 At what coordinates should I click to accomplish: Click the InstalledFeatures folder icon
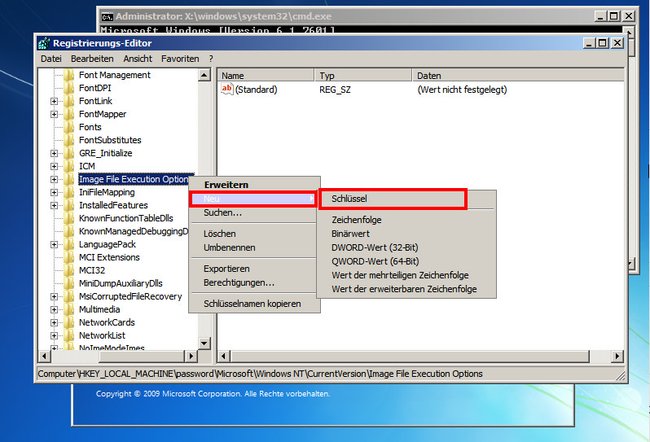point(69,205)
